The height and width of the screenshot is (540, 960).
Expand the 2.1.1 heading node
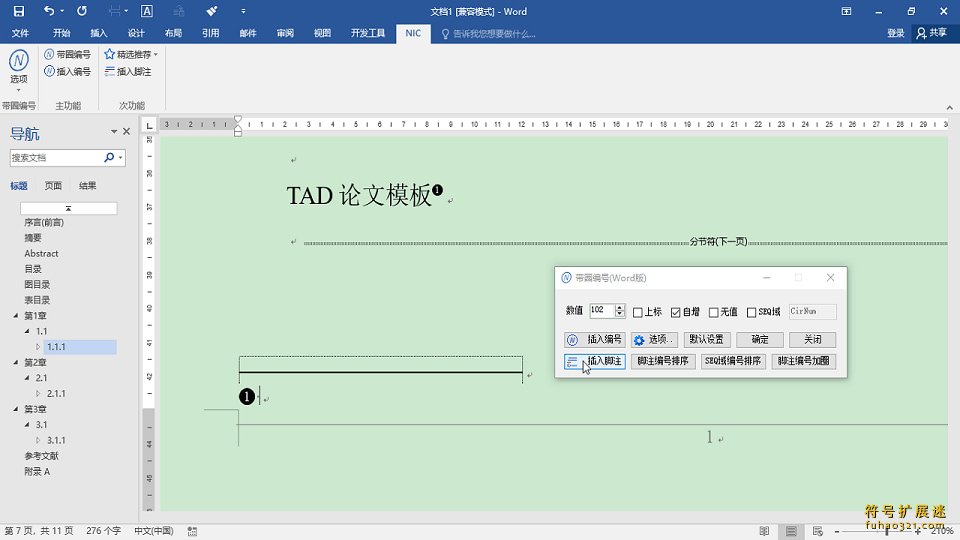39,394
